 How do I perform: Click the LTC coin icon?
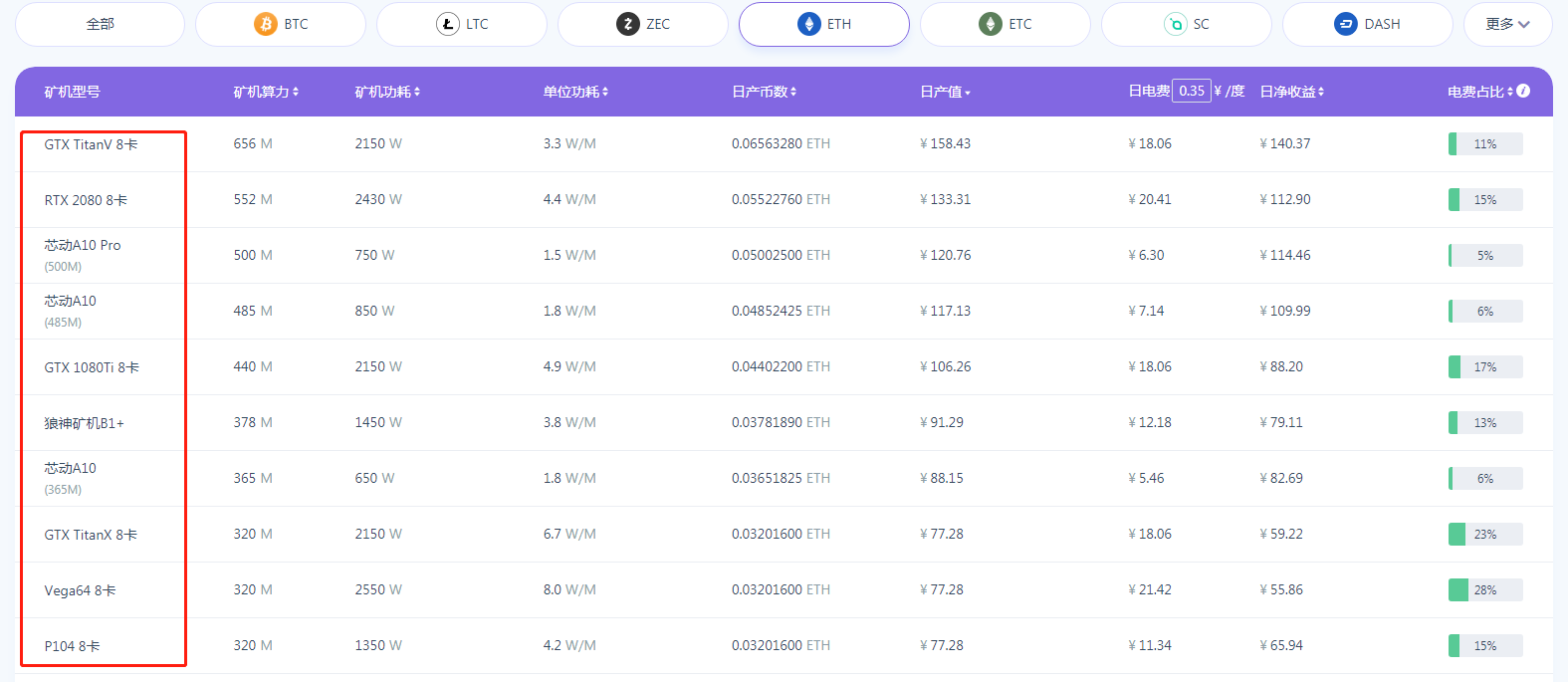pos(448,24)
